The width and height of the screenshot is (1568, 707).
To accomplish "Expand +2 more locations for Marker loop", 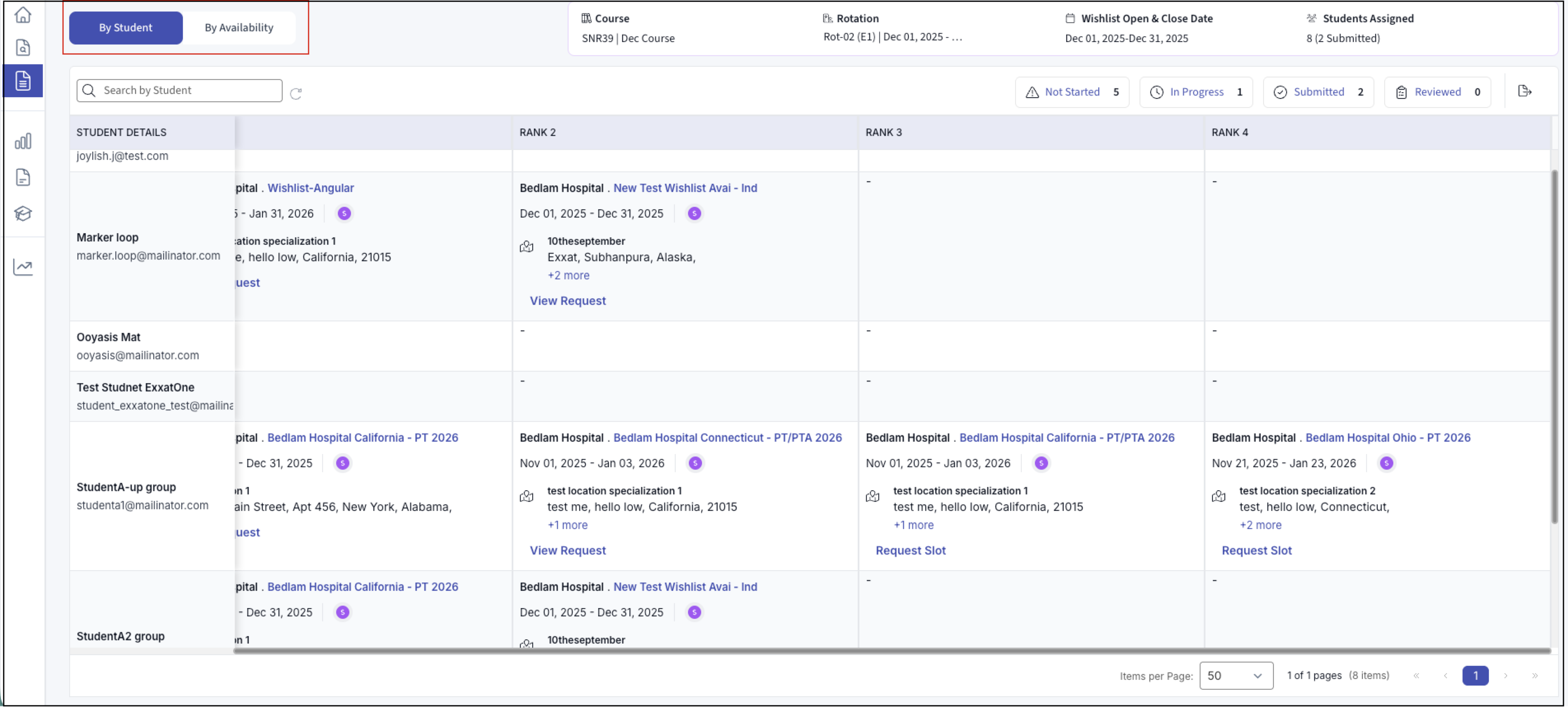I will pos(568,275).
